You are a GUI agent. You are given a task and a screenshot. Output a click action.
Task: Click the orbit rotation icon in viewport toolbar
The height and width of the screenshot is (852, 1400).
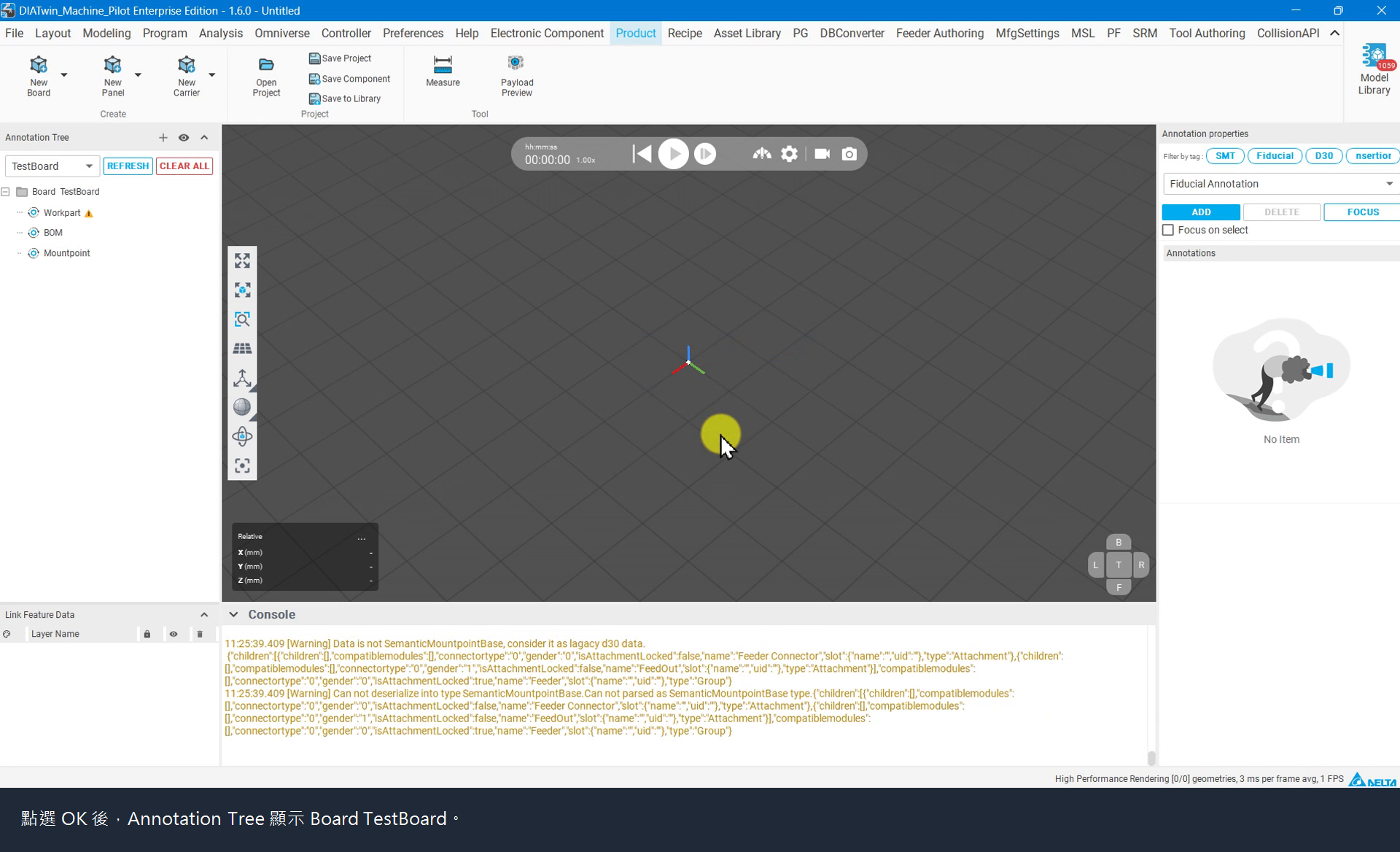click(242, 436)
